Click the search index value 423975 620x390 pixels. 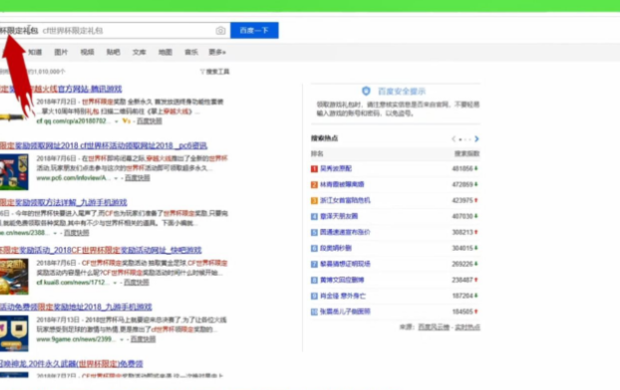462,200
